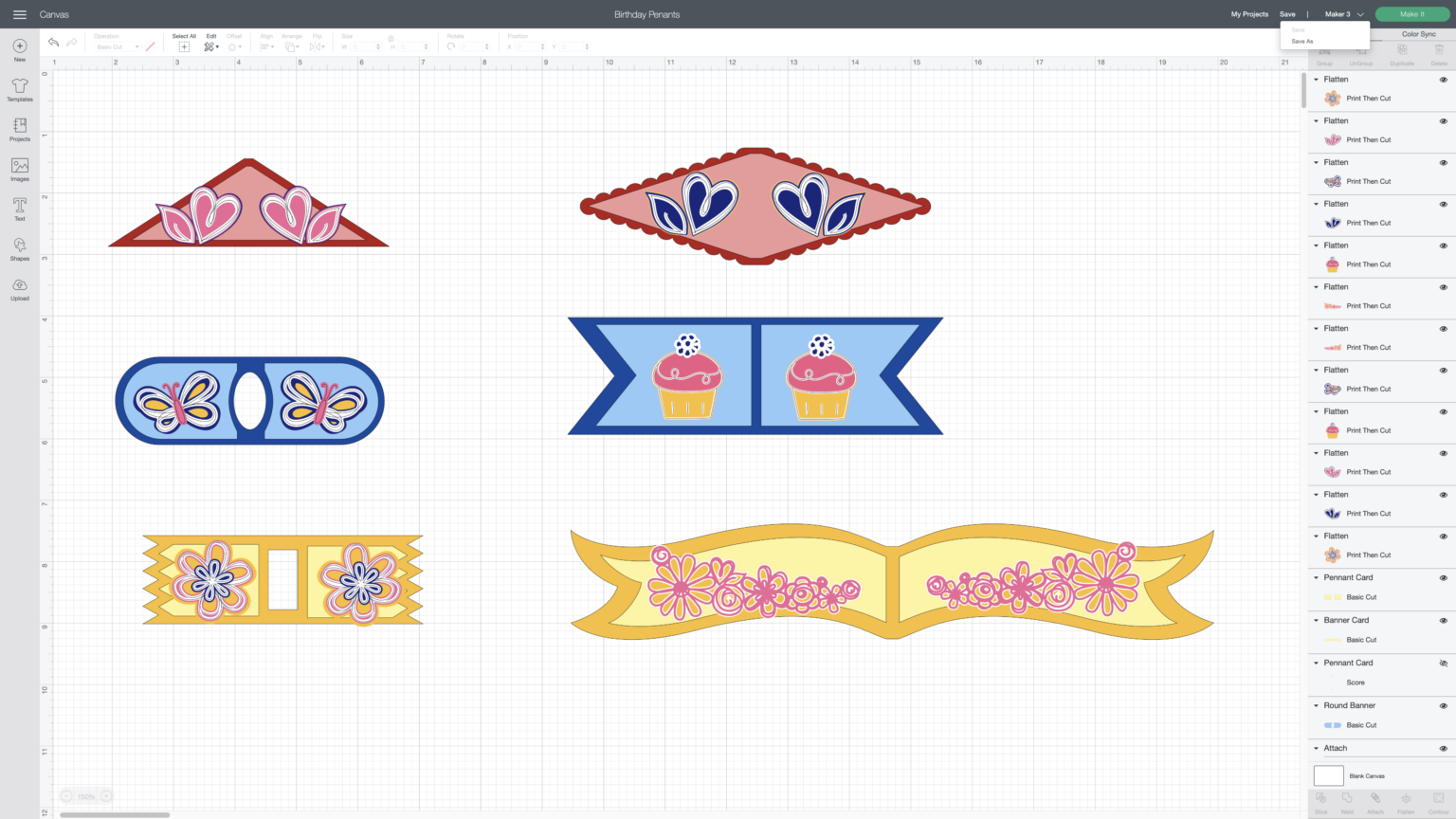Click the Weld icon in the layers footer

pos(1347,798)
